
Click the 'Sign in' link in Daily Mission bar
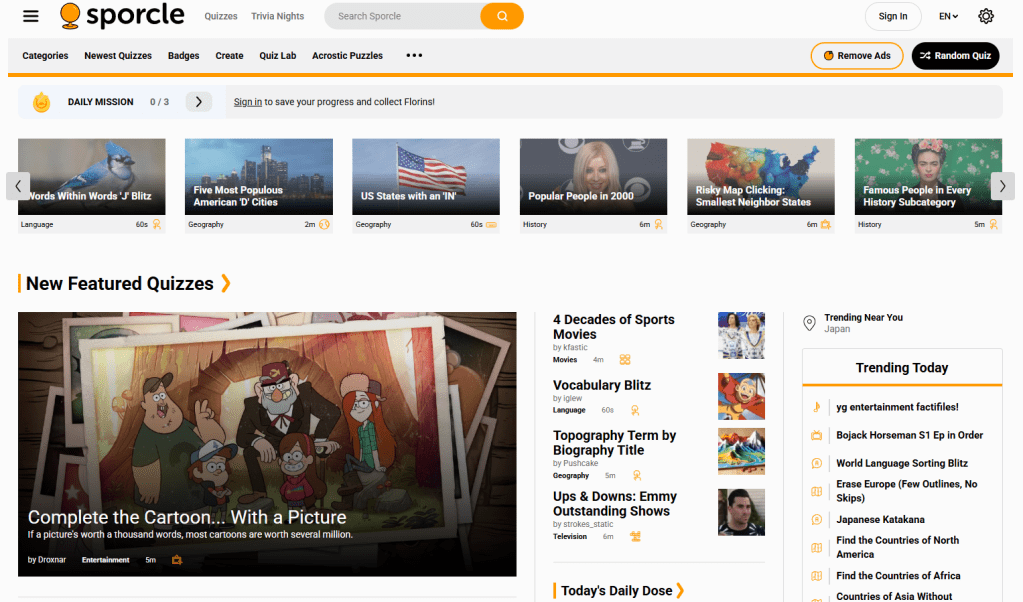click(x=248, y=102)
